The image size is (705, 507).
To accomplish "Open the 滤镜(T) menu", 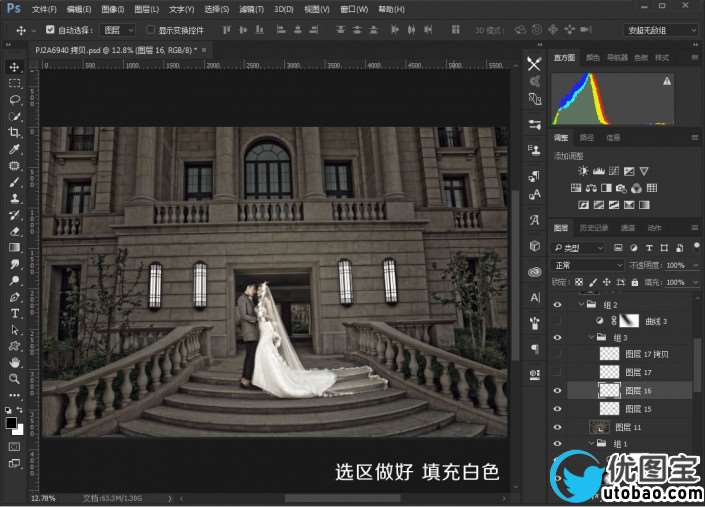I will click(x=251, y=9).
